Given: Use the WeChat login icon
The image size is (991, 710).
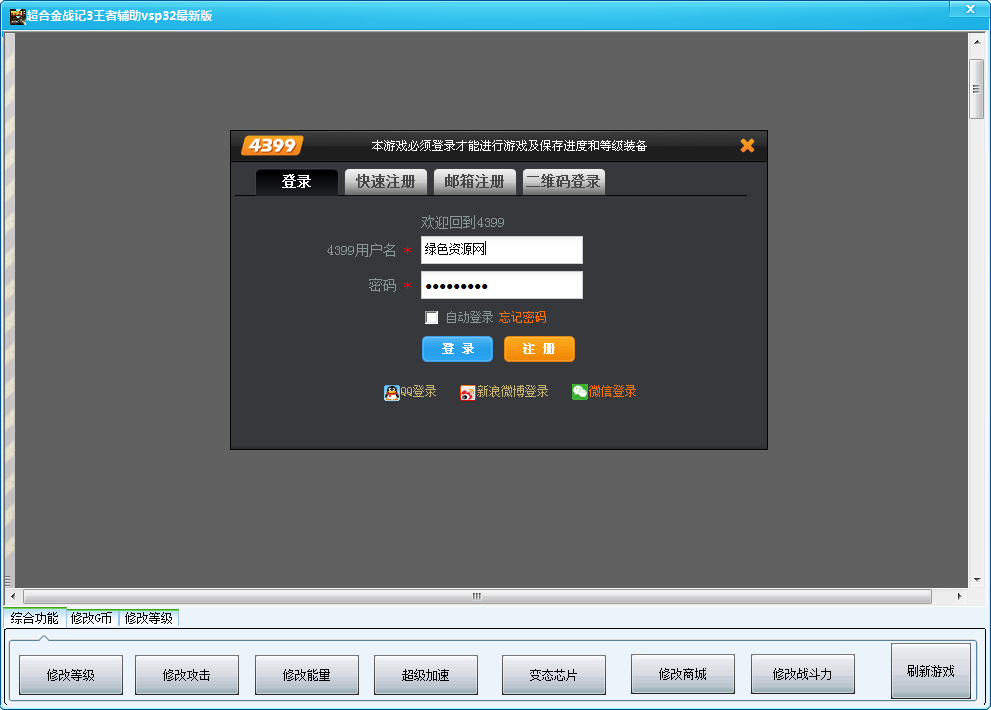Looking at the screenshot, I should [x=581, y=392].
